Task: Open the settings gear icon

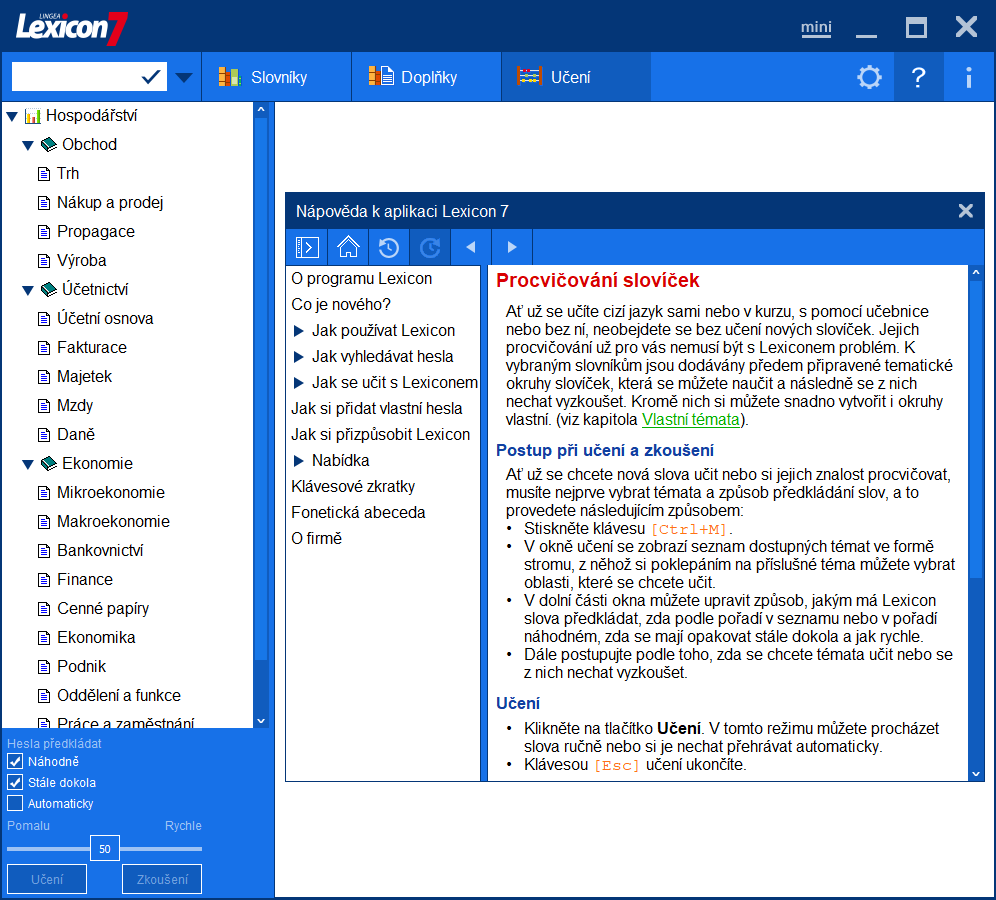Action: (x=869, y=77)
